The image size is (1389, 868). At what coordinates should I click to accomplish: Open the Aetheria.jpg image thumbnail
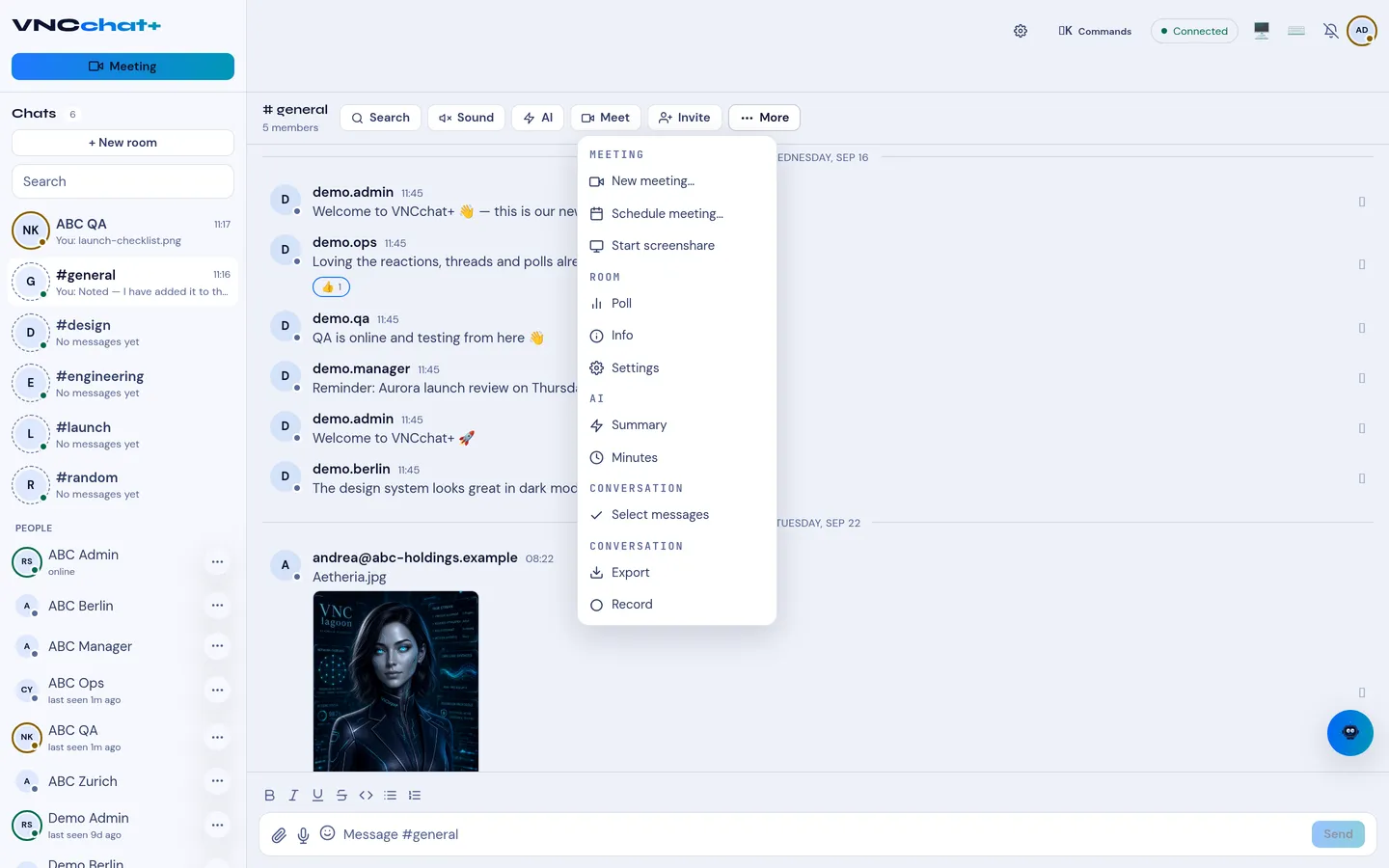pyautogui.click(x=395, y=681)
